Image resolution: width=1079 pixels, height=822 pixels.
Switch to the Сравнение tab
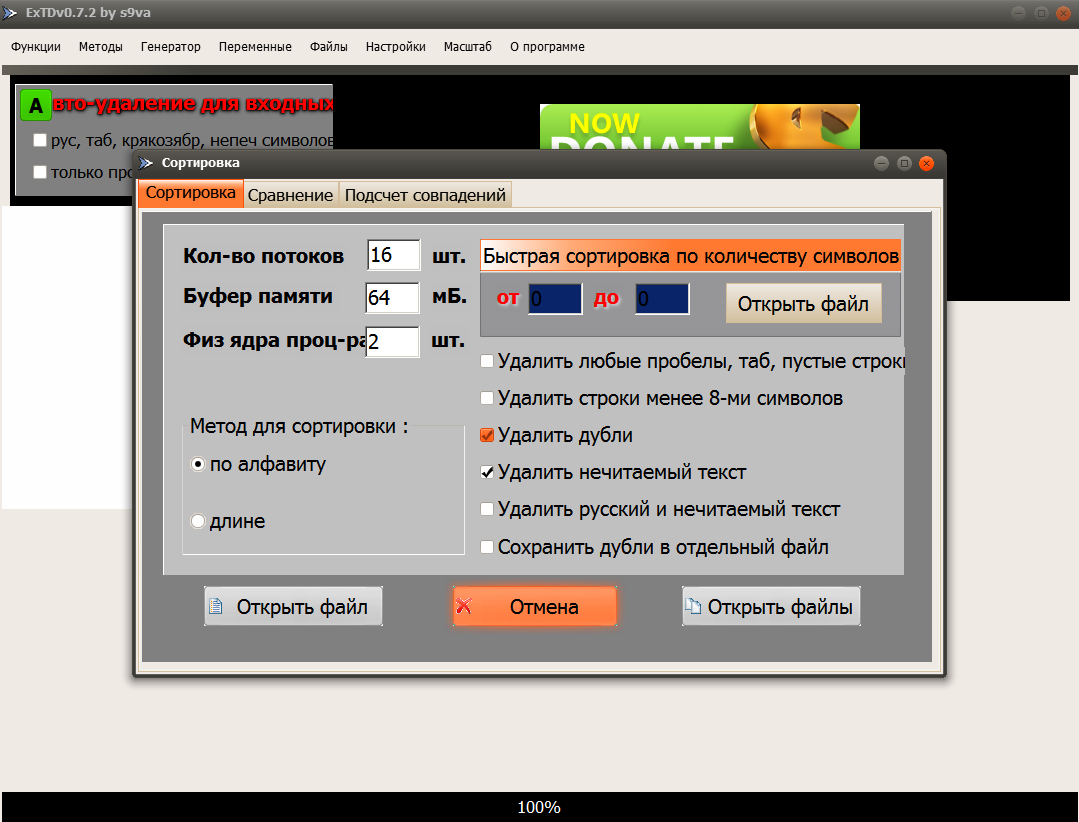[x=290, y=195]
